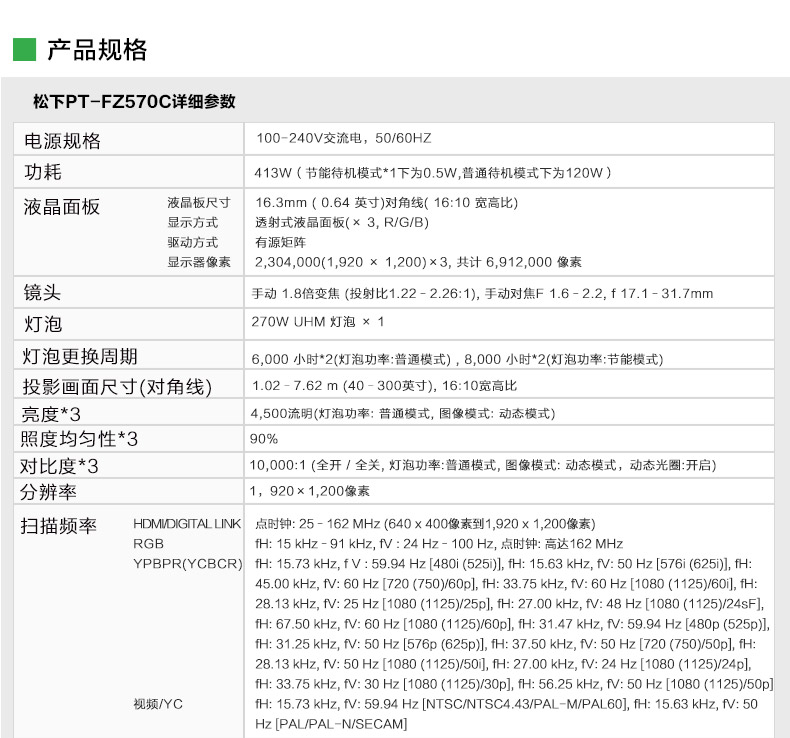
Task: Click the 视频/YC sub-label
Action: click(158, 704)
